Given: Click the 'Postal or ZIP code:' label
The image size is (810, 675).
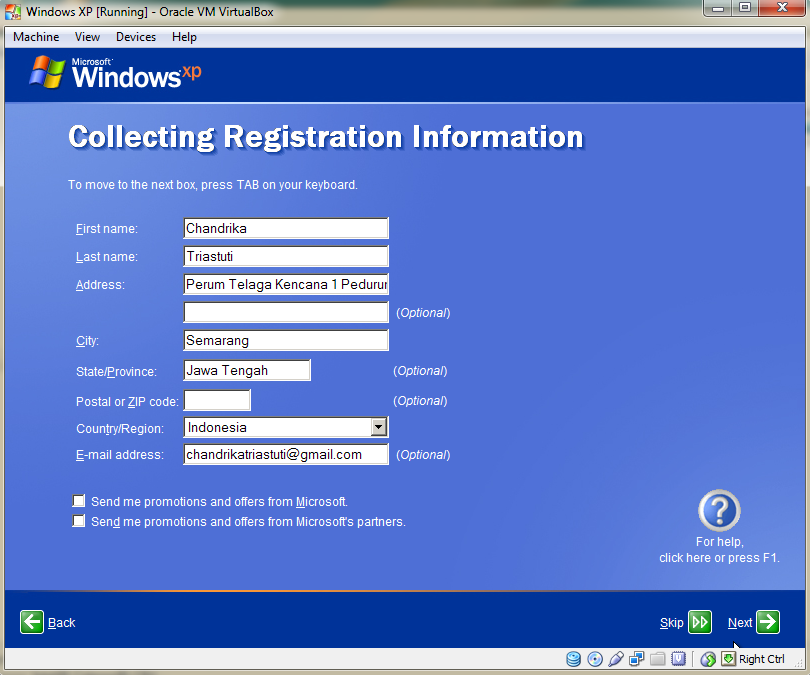Looking at the screenshot, I should [x=127, y=402].
